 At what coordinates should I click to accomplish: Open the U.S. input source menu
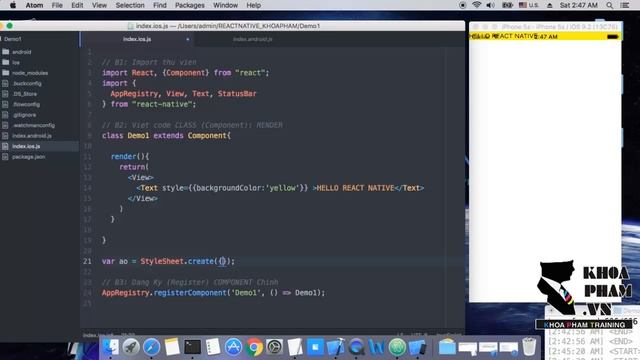coord(529,5)
